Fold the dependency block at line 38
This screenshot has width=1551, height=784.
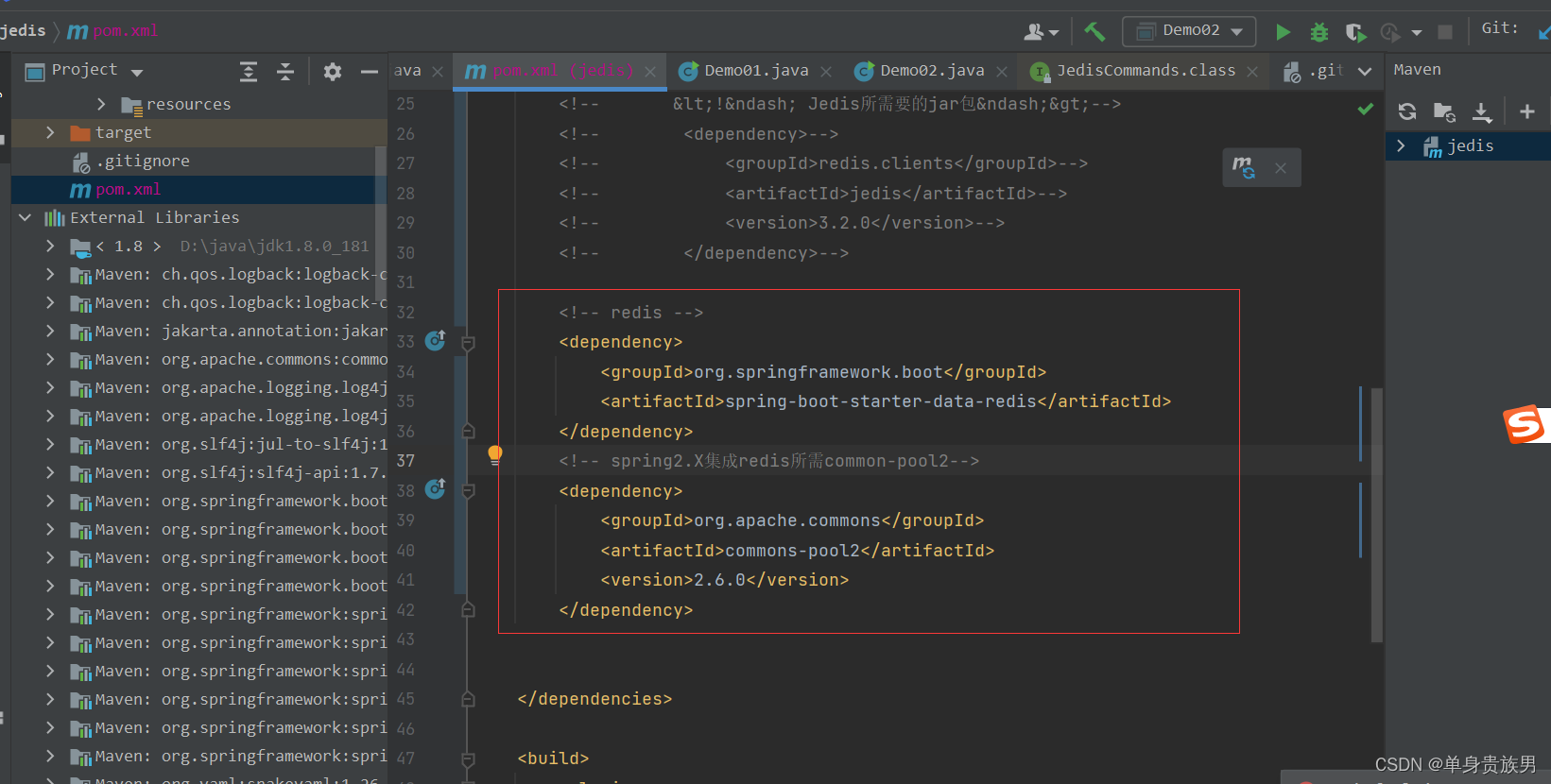click(x=468, y=491)
